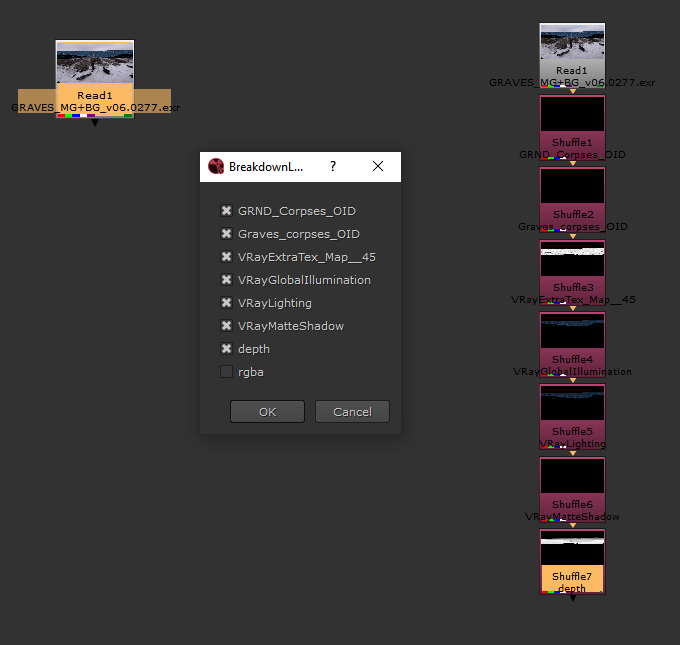
Task: Click the help question mark button
Action: pos(333,167)
